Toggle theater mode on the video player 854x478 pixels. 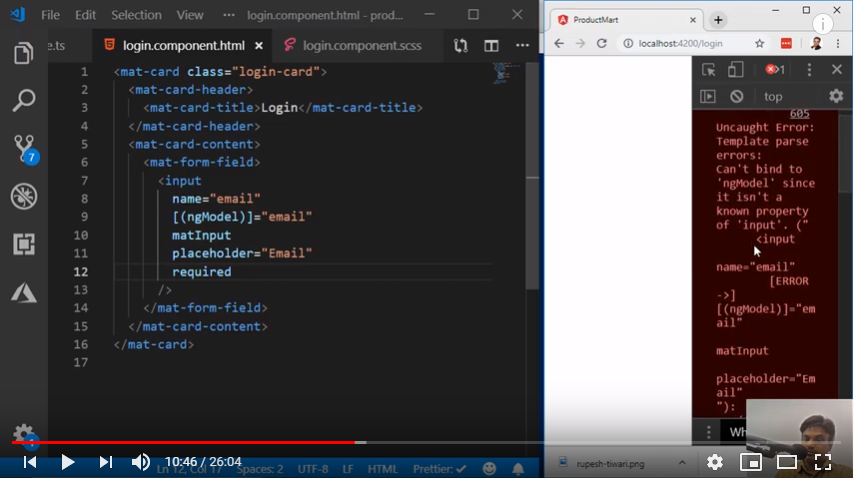tap(787, 462)
